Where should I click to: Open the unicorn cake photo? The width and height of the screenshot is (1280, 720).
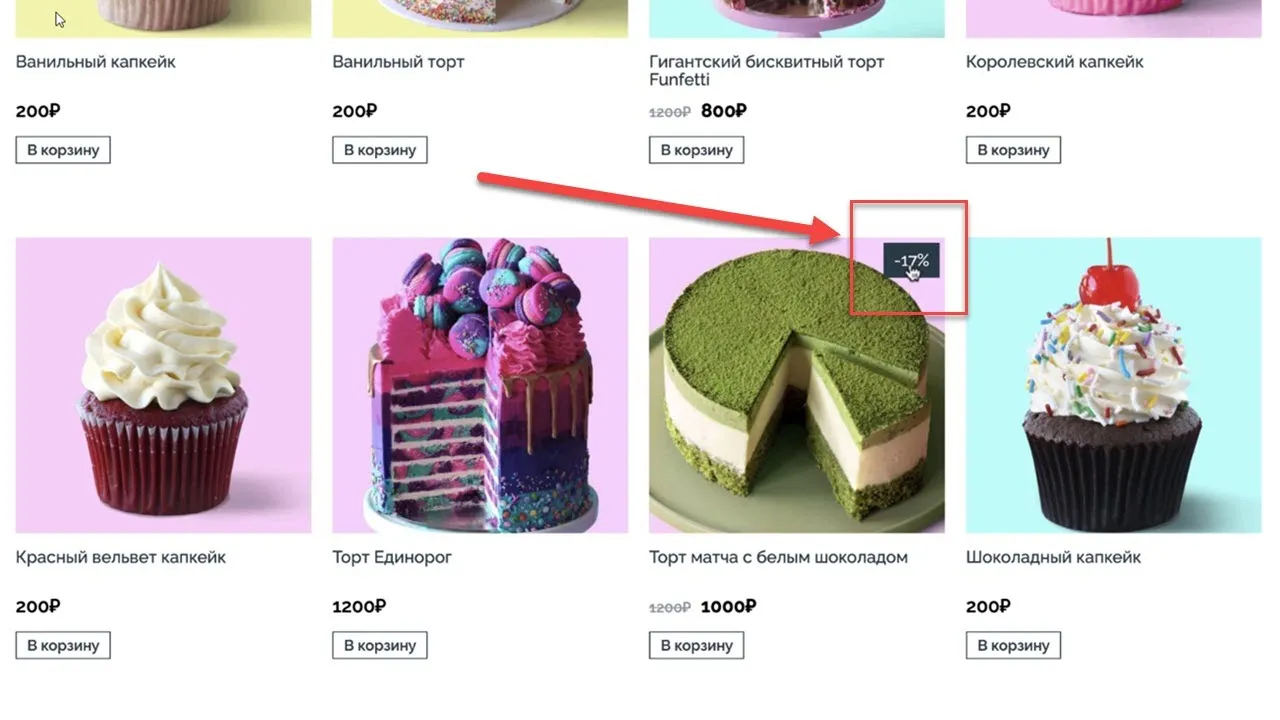tap(480, 385)
